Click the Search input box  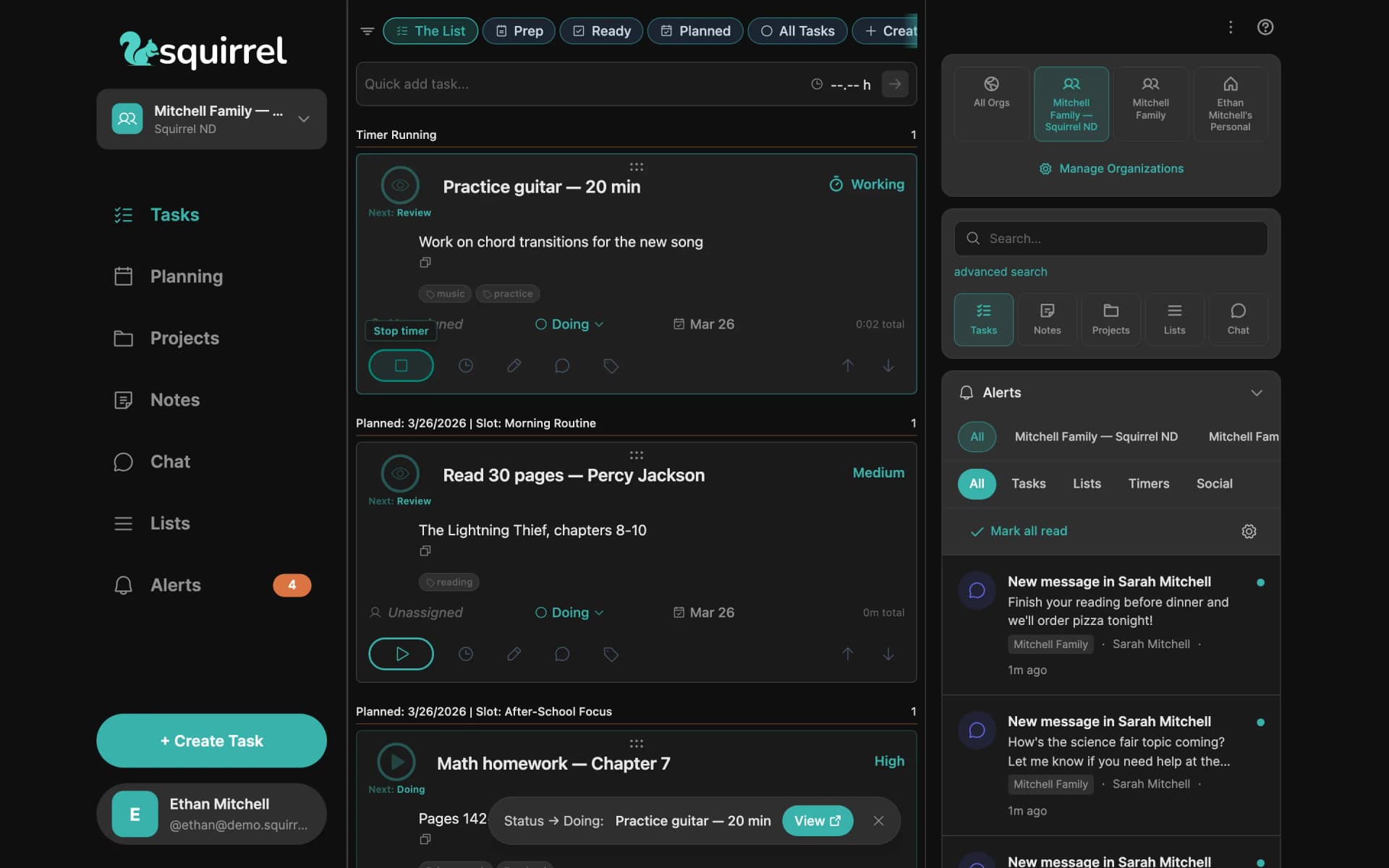1110,239
